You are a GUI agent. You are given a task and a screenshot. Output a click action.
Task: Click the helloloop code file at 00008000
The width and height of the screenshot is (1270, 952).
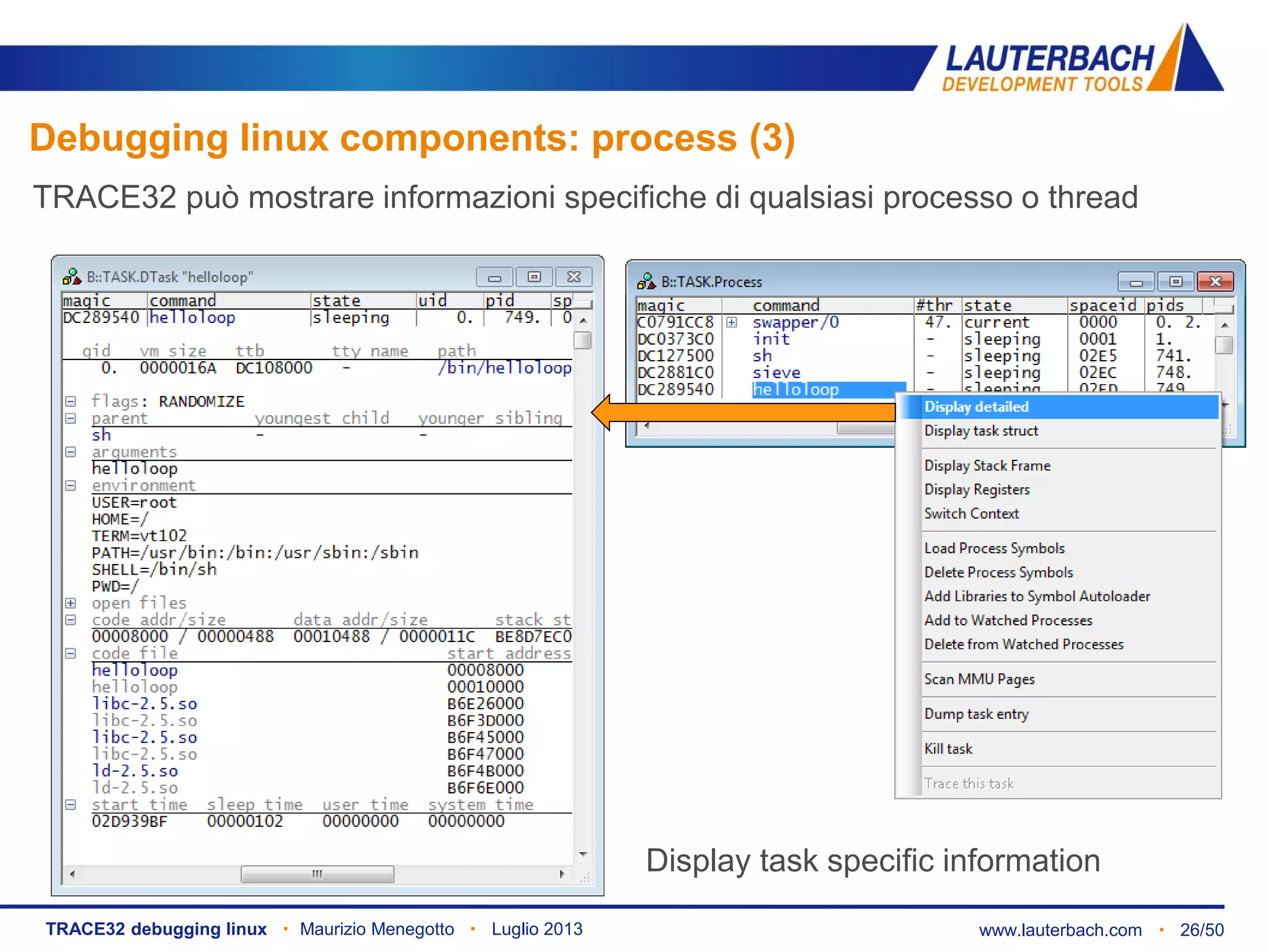coord(135,670)
